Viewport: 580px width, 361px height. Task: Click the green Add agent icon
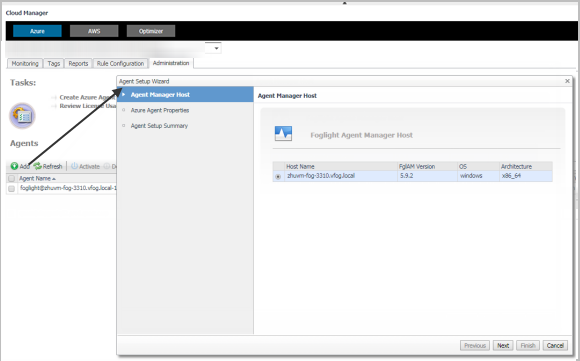(14, 166)
